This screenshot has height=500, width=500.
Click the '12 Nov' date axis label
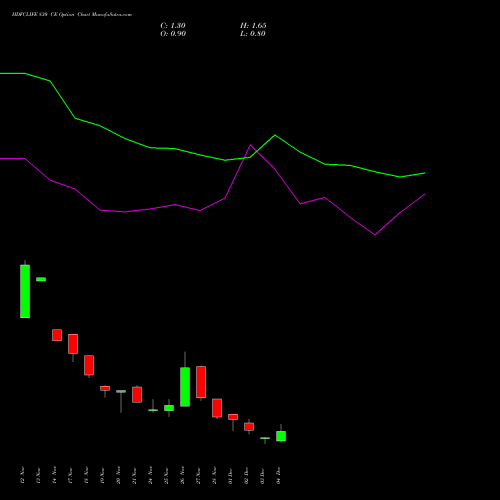[x=22, y=475]
